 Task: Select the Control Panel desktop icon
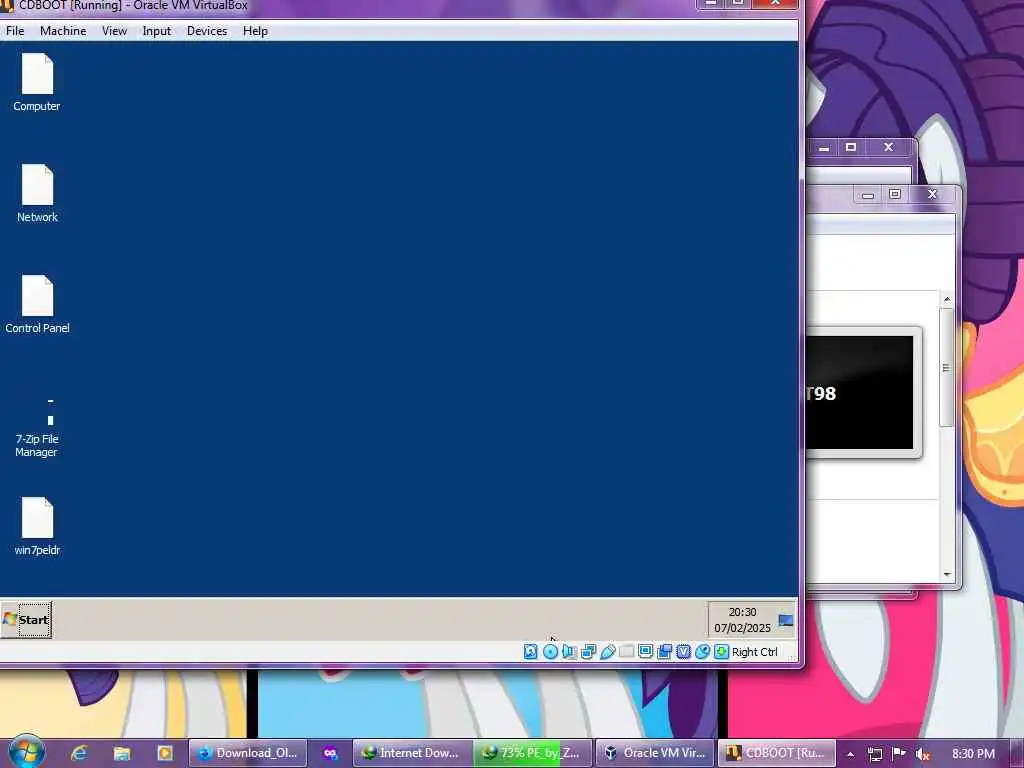pyautogui.click(x=37, y=304)
